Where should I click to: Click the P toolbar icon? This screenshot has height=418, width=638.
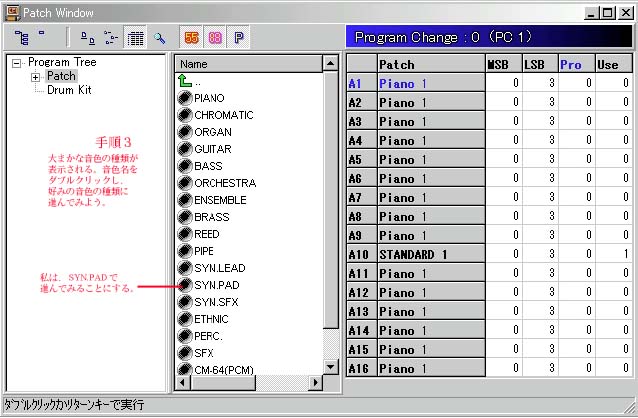[239, 37]
